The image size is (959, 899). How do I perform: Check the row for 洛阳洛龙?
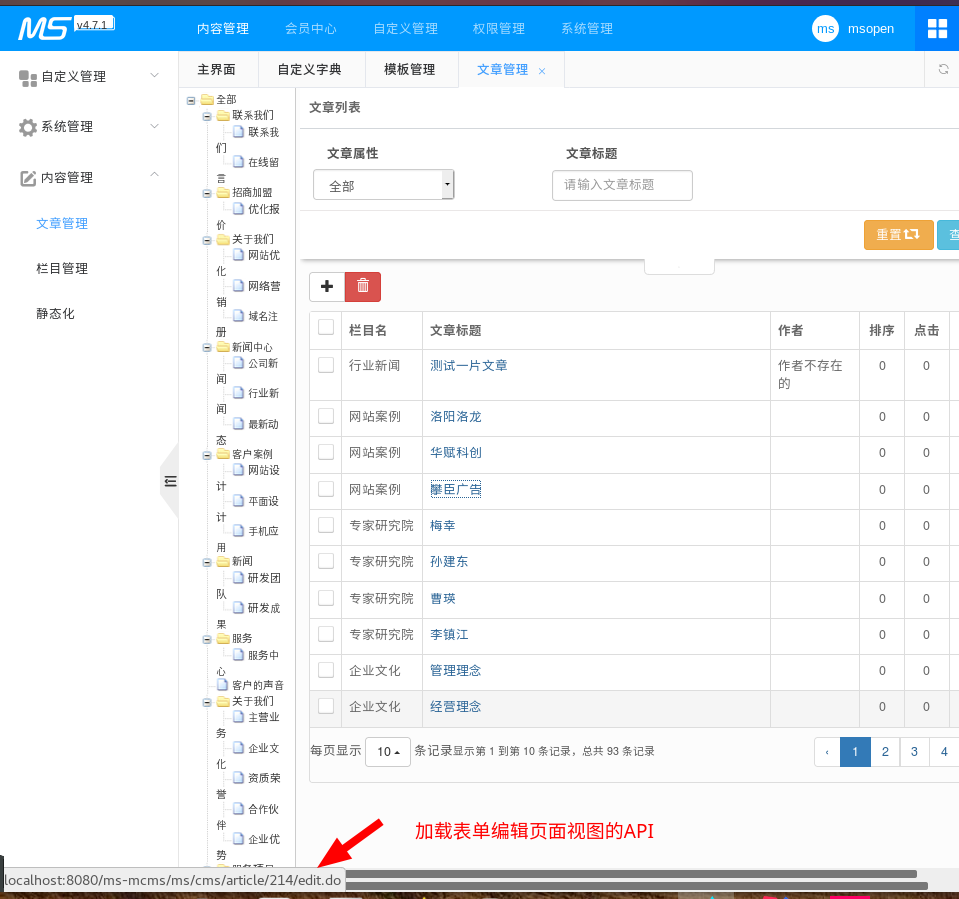326,416
